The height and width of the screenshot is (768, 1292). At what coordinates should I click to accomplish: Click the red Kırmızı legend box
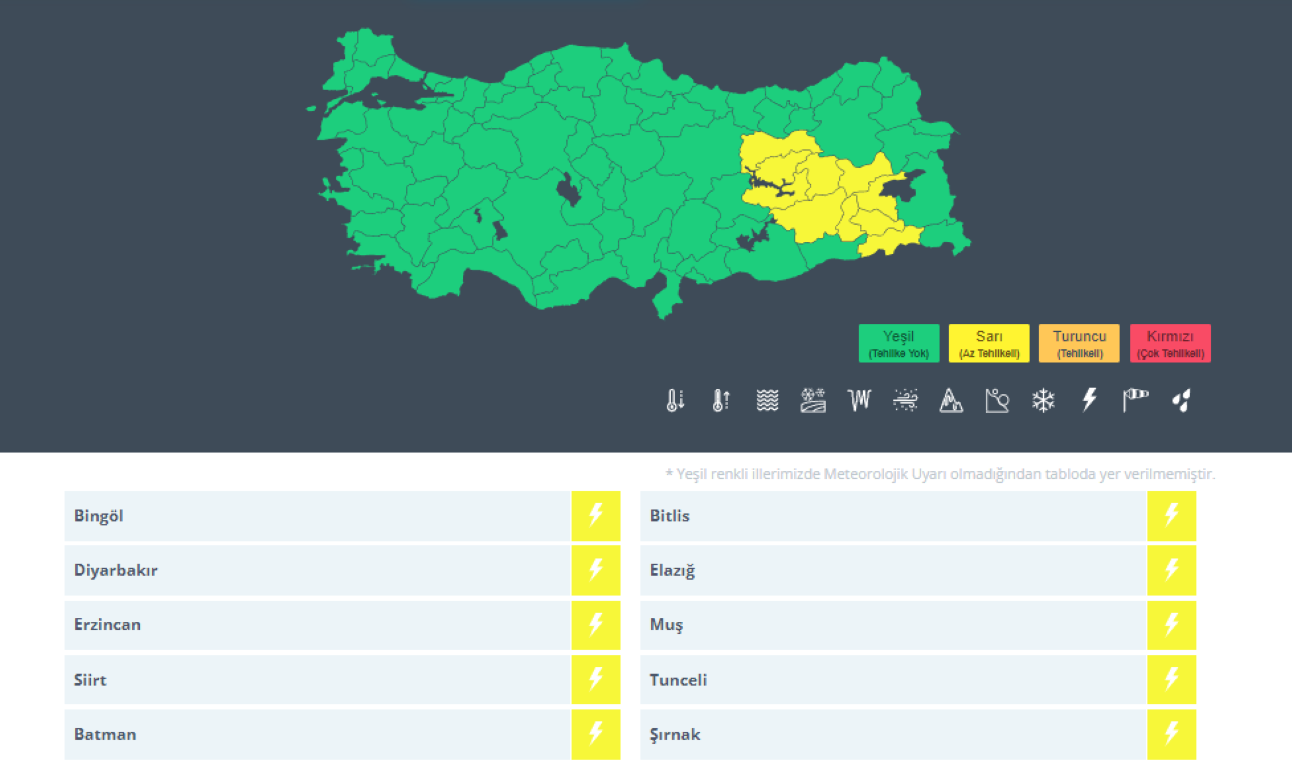[1170, 343]
